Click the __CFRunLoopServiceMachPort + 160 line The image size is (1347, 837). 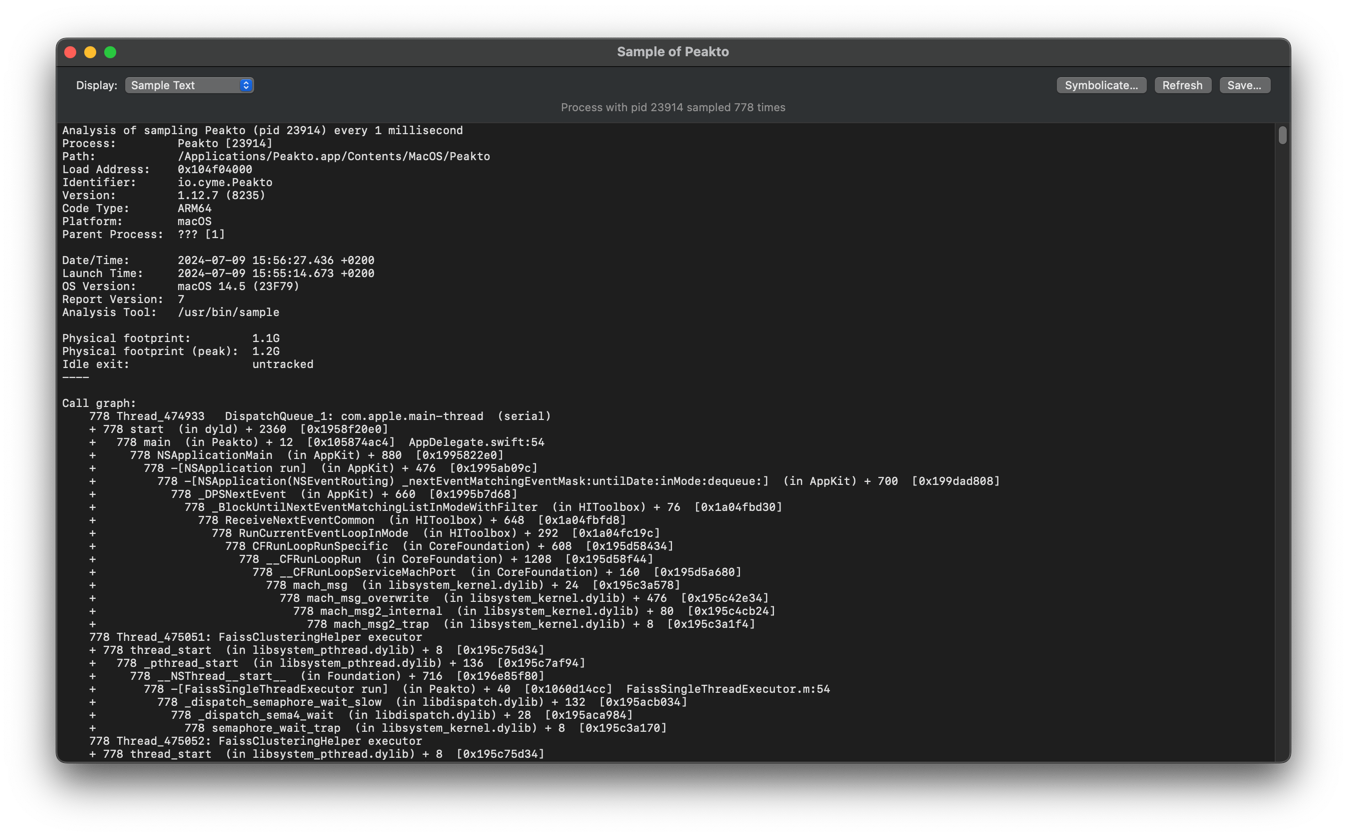[x=415, y=572]
